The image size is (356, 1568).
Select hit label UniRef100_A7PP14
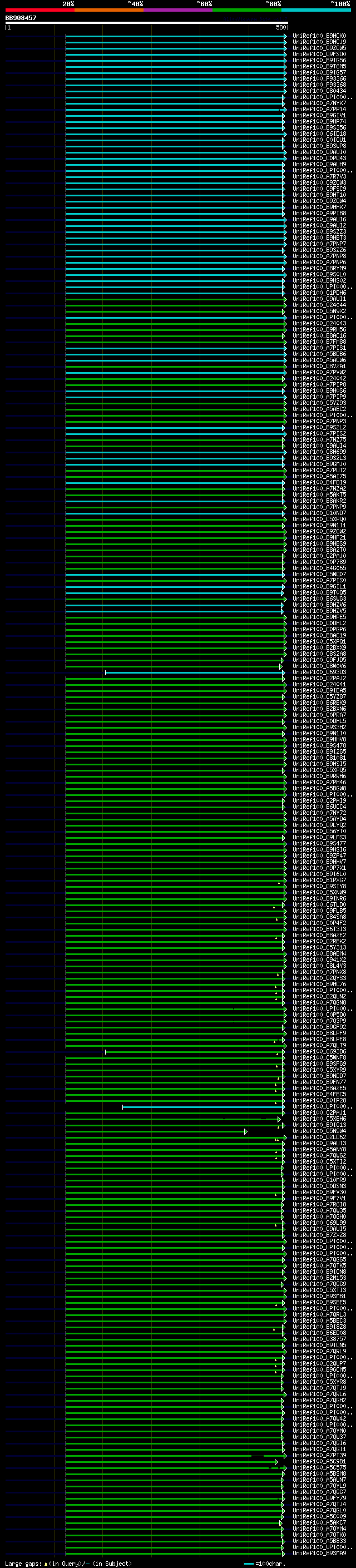[x=319, y=109]
